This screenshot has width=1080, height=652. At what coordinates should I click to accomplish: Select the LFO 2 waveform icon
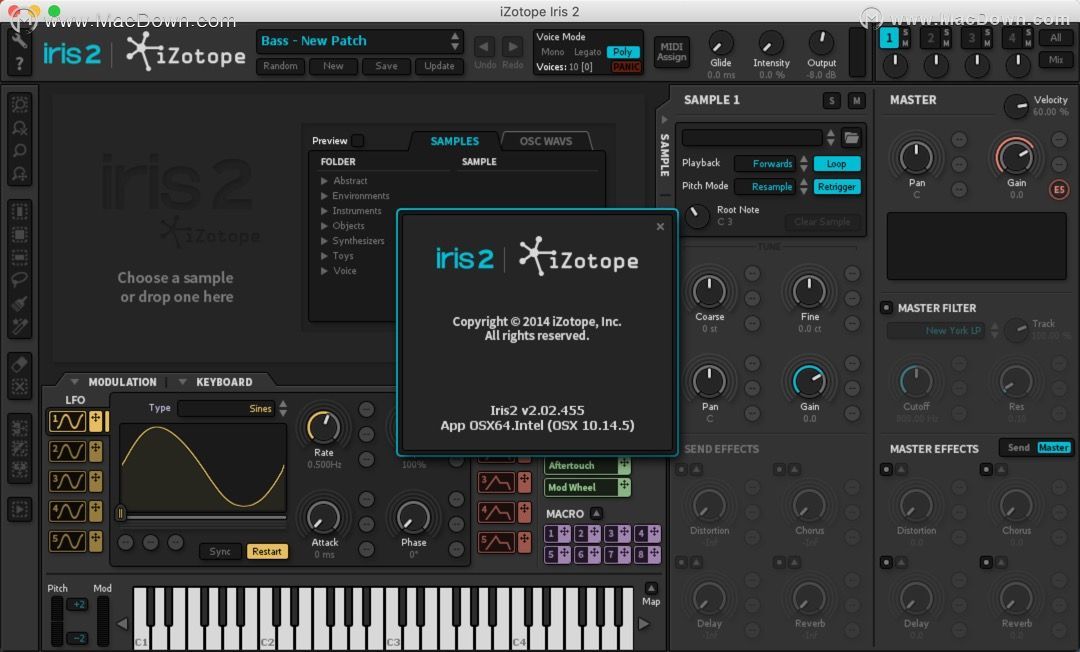[x=67, y=451]
